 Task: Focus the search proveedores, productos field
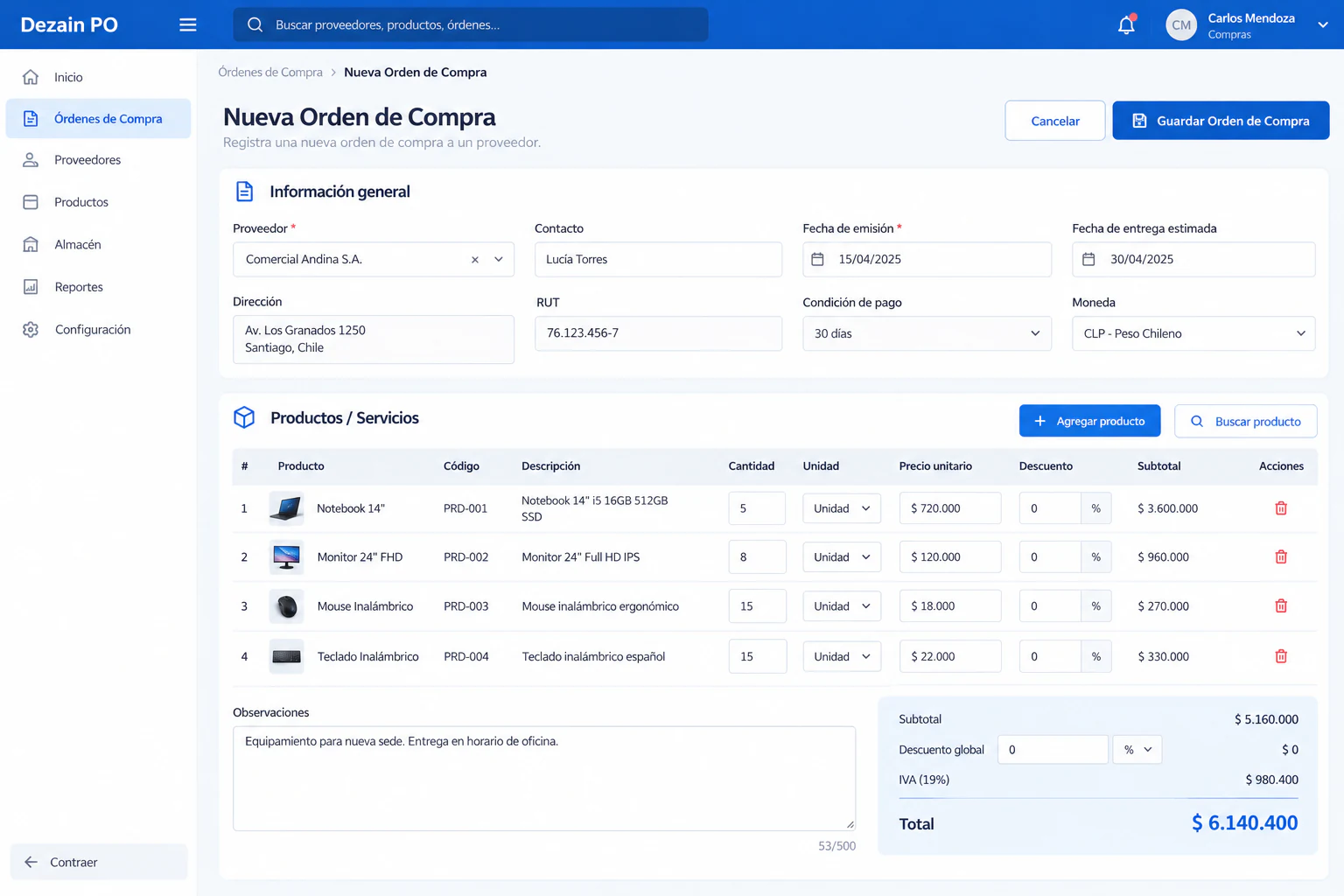point(471,24)
